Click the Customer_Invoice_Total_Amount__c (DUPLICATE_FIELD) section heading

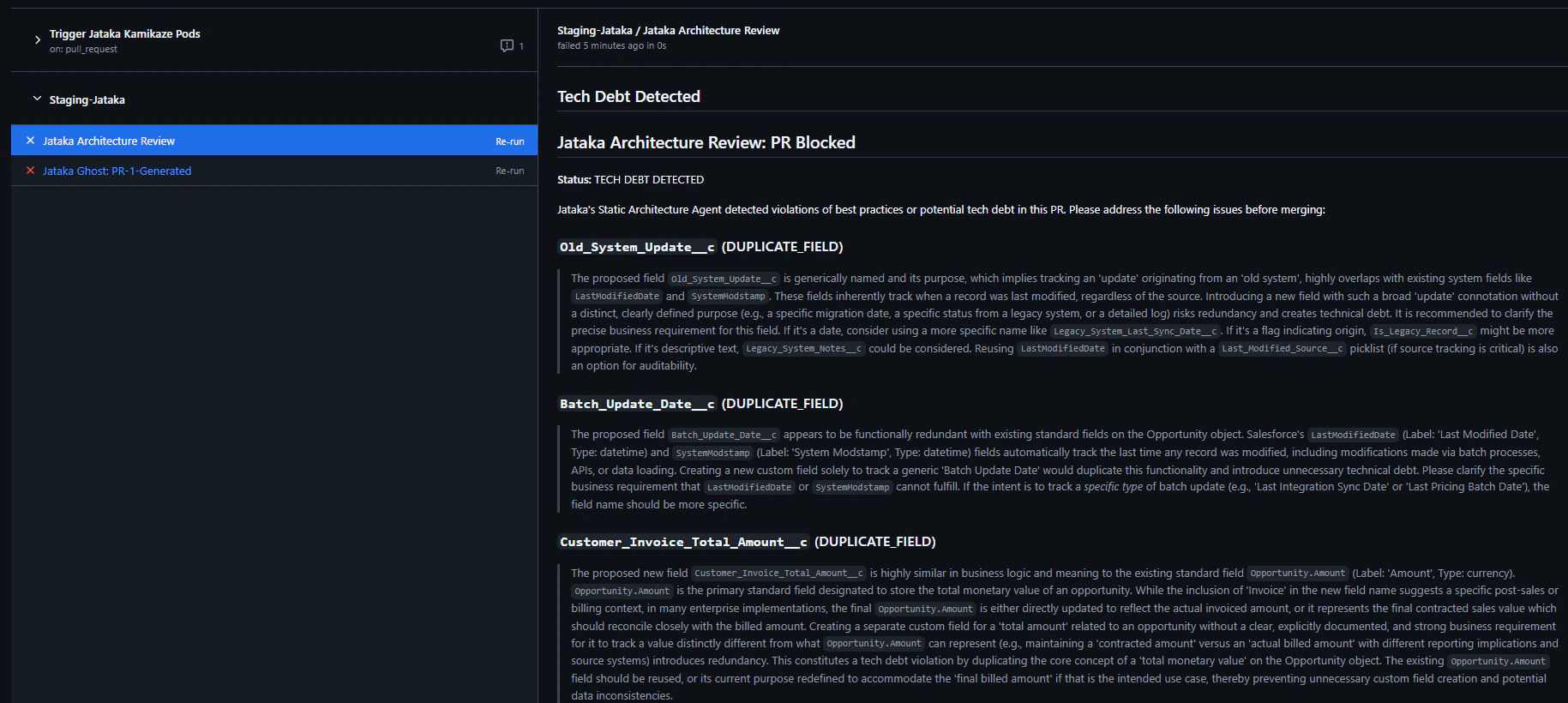coord(747,542)
